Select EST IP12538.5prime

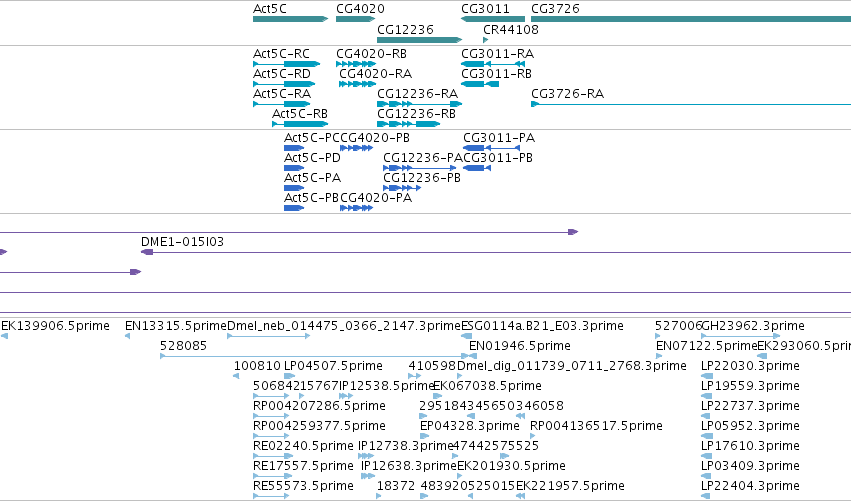[346, 397]
